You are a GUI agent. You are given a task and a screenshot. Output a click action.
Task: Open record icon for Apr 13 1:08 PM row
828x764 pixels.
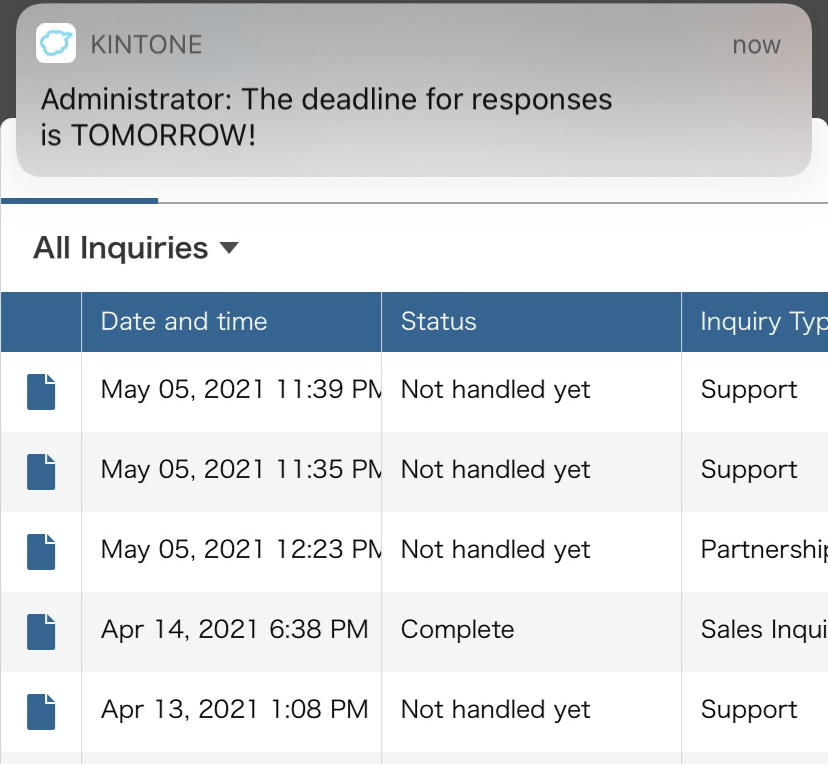click(x=41, y=711)
